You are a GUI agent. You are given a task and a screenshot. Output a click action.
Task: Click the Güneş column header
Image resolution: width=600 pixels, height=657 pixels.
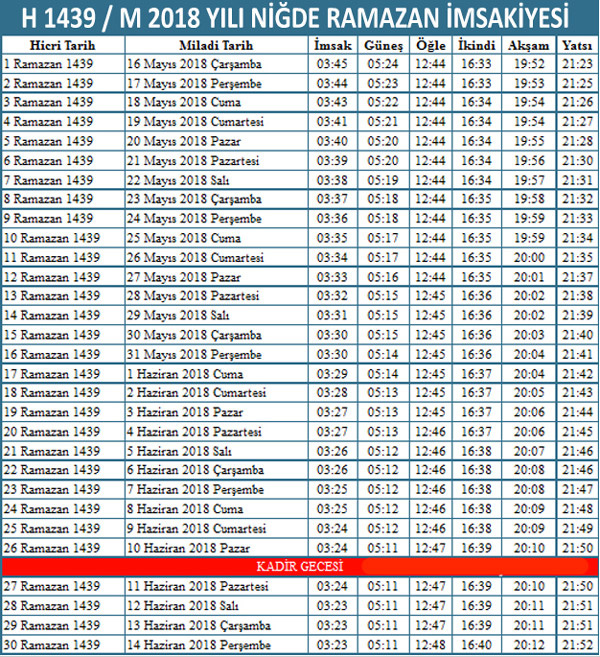(x=383, y=46)
